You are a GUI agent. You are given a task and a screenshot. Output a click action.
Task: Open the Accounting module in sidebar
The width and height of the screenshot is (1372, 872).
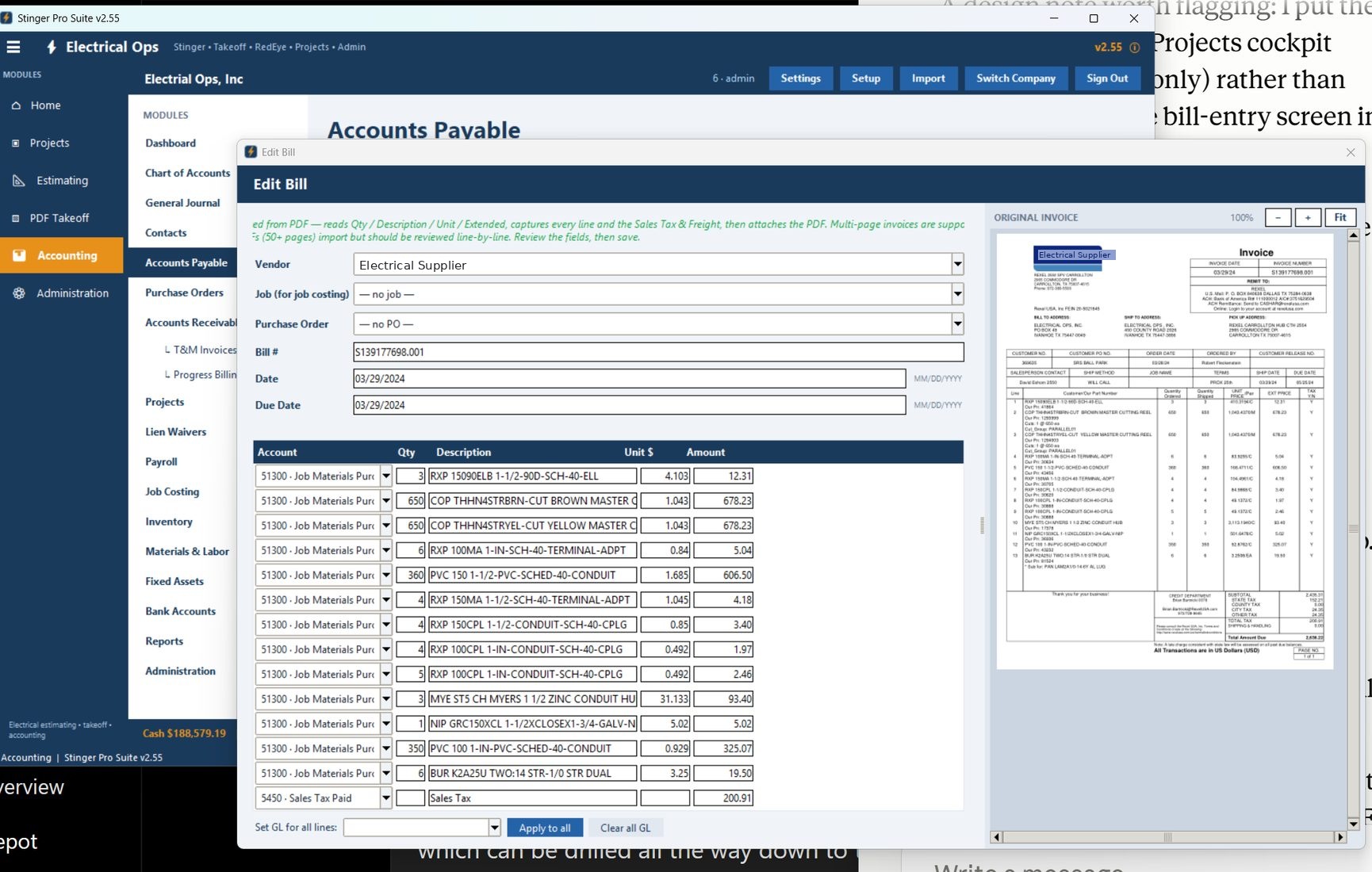(62, 255)
